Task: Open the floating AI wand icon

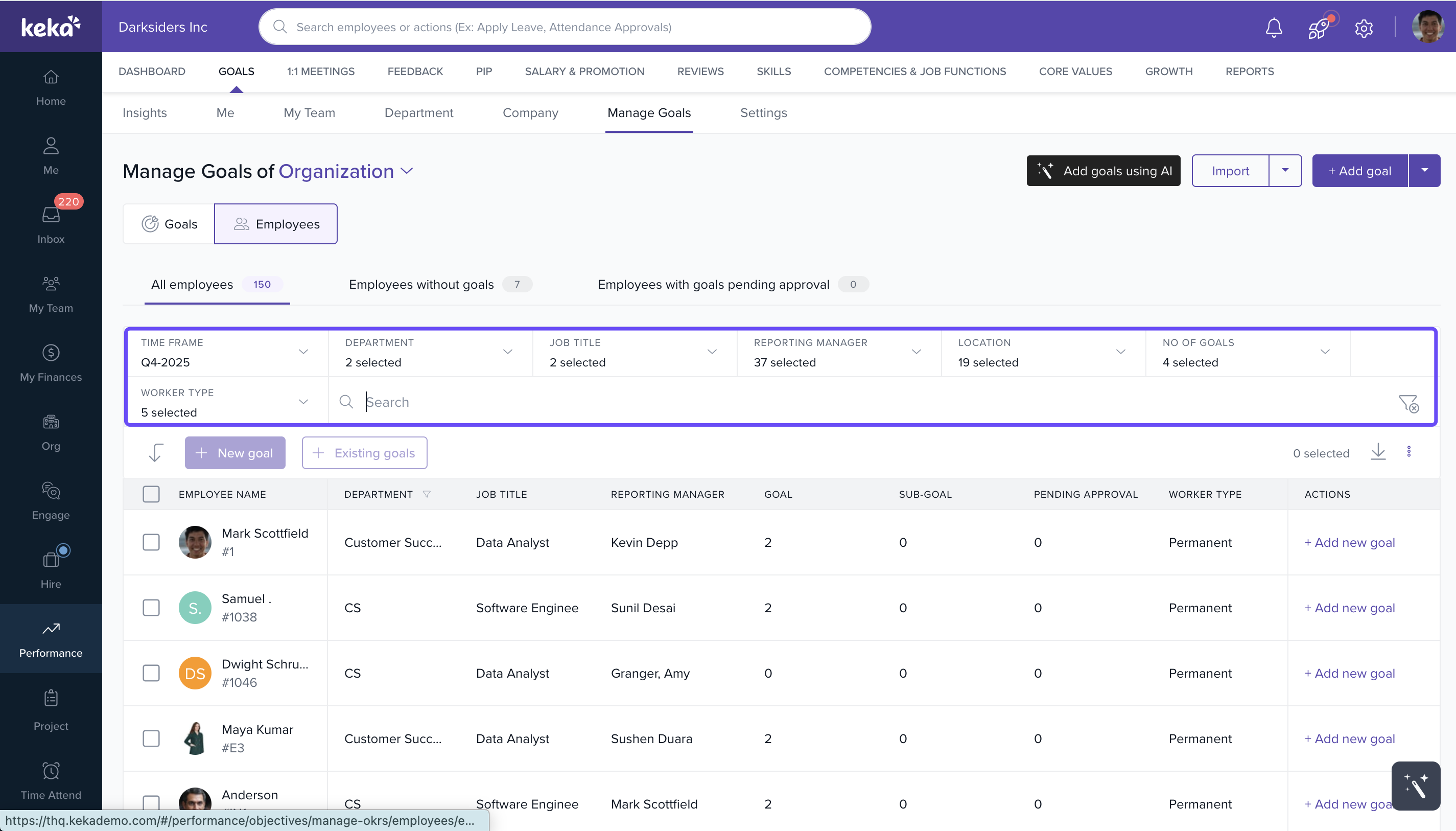Action: [x=1416, y=786]
